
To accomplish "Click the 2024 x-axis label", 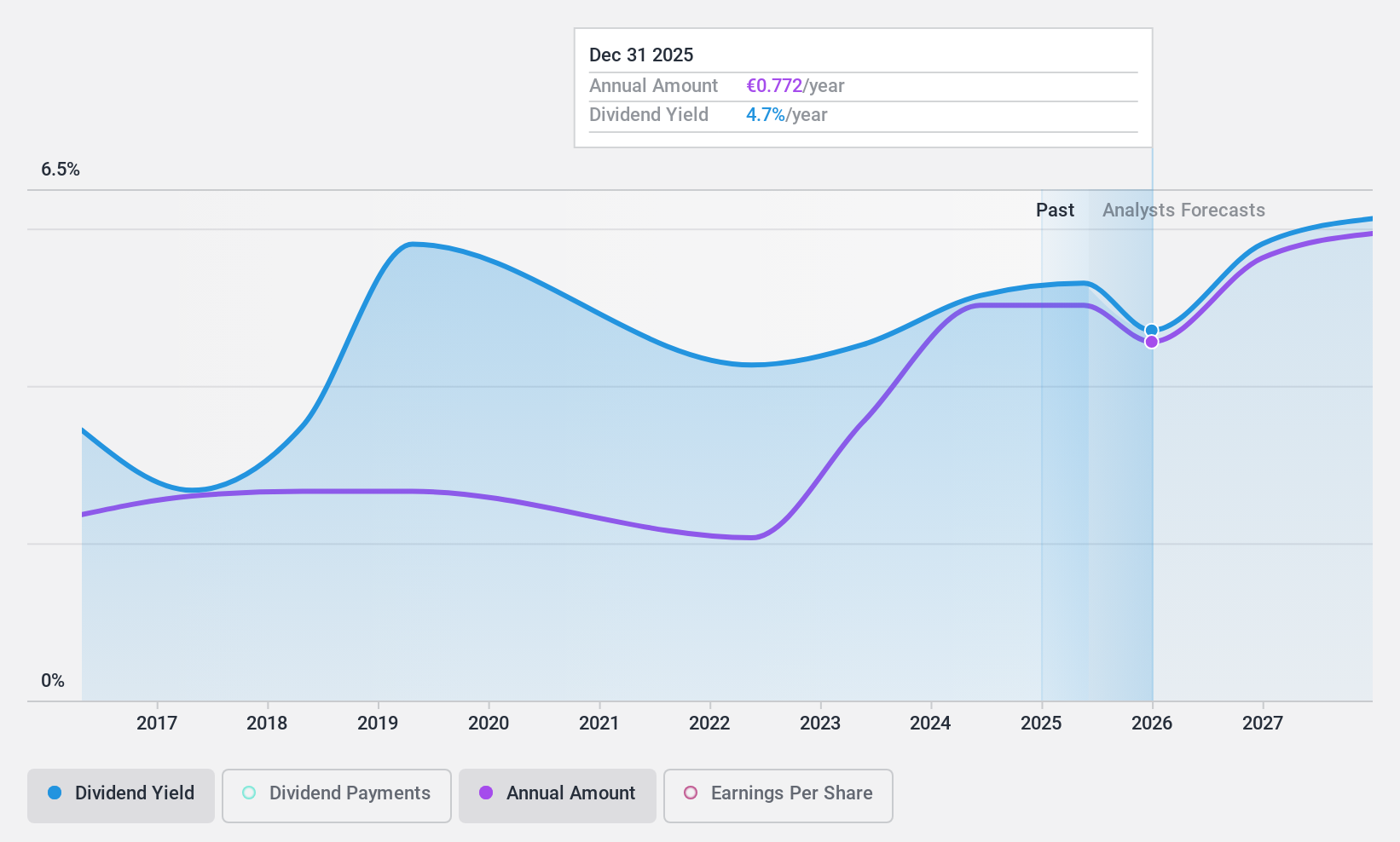I will click(930, 724).
